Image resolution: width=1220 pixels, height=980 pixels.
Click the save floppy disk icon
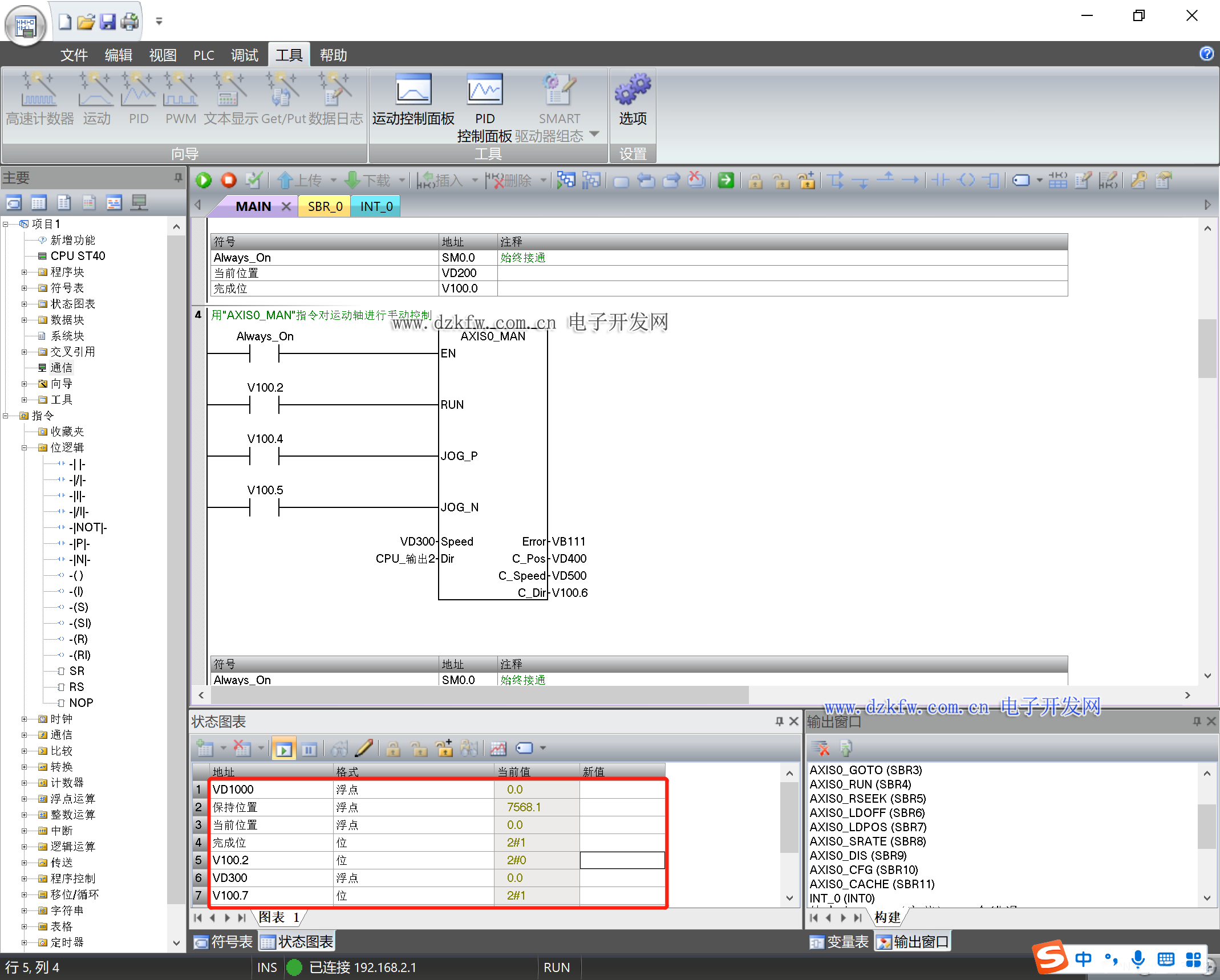[107, 22]
